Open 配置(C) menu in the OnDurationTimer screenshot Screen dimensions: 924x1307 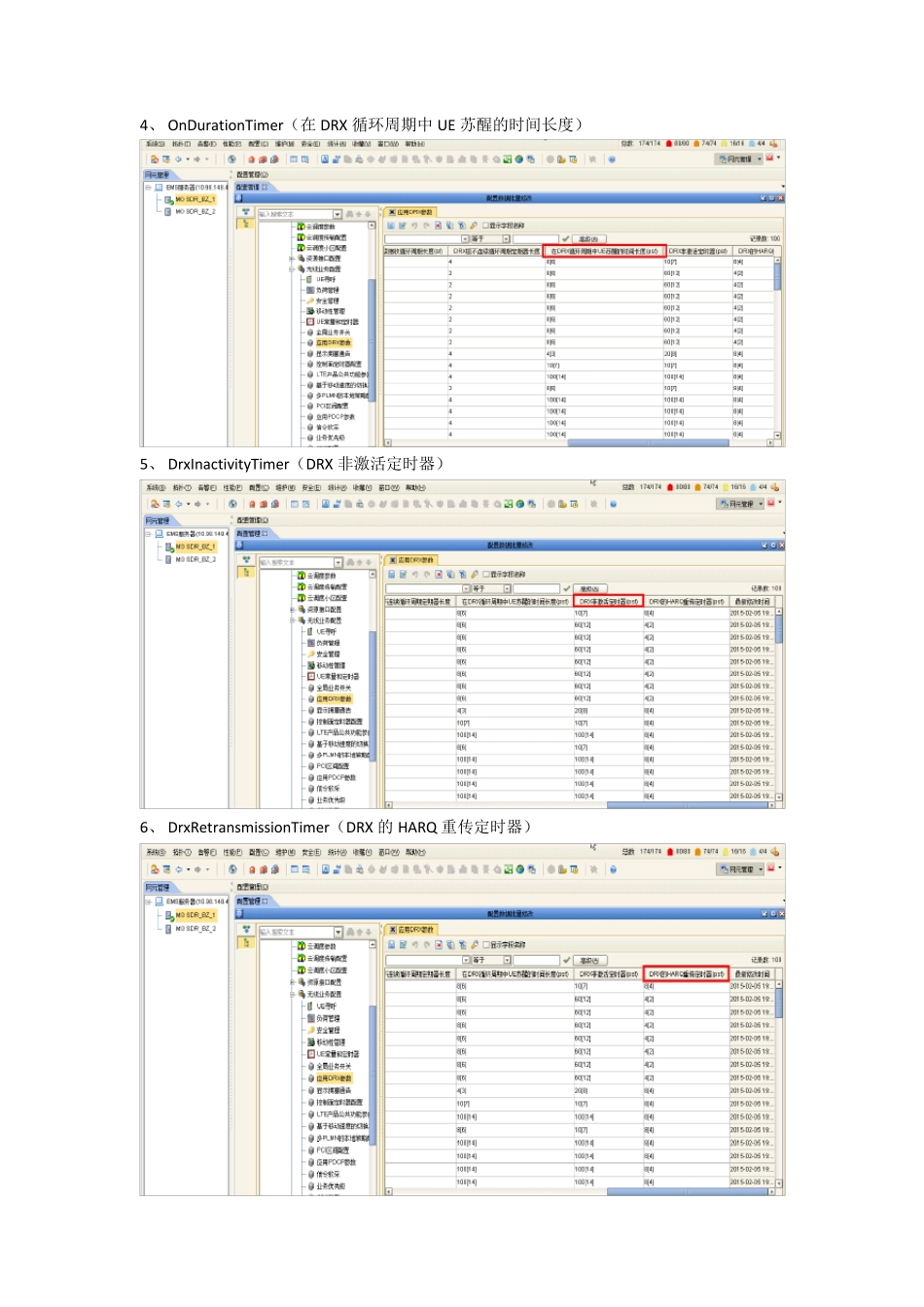point(258,144)
